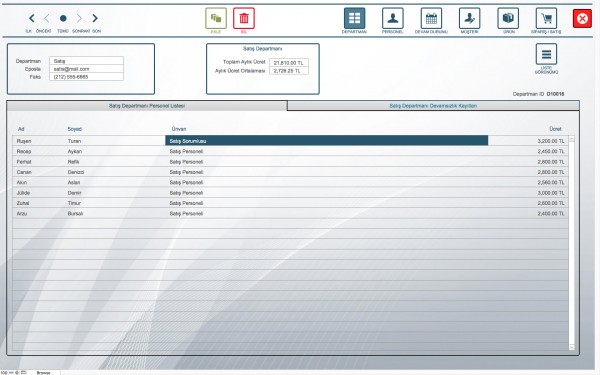The height and width of the screenshot is (375, 600).
Task: Select the first name Arzu
Action: click(22, 214)
